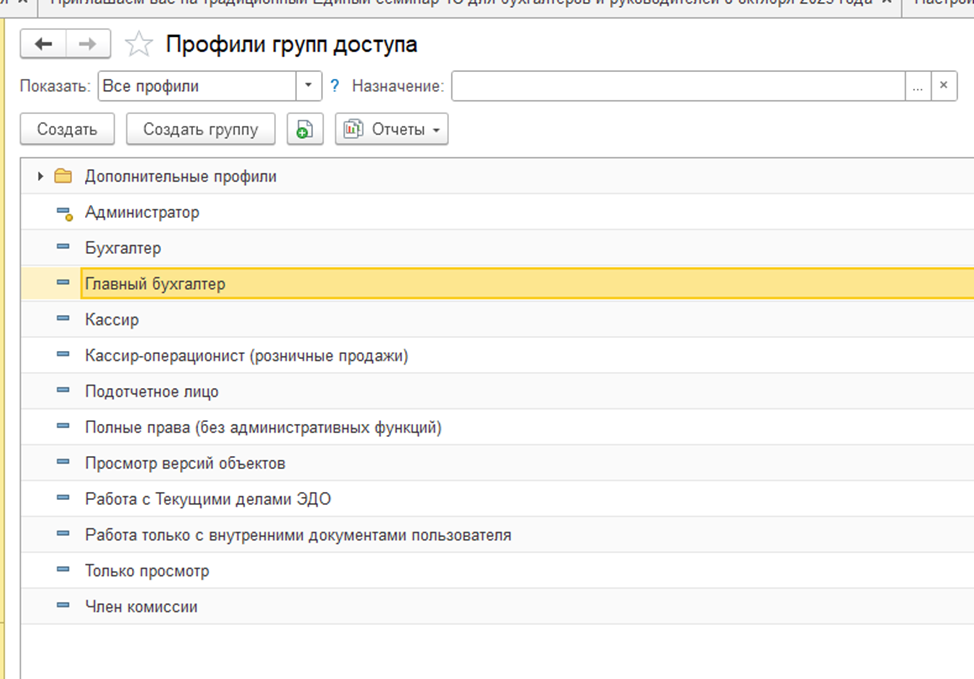
Task: Open the Назначение selection ellipsis button
Action: (x=917, y=86)
